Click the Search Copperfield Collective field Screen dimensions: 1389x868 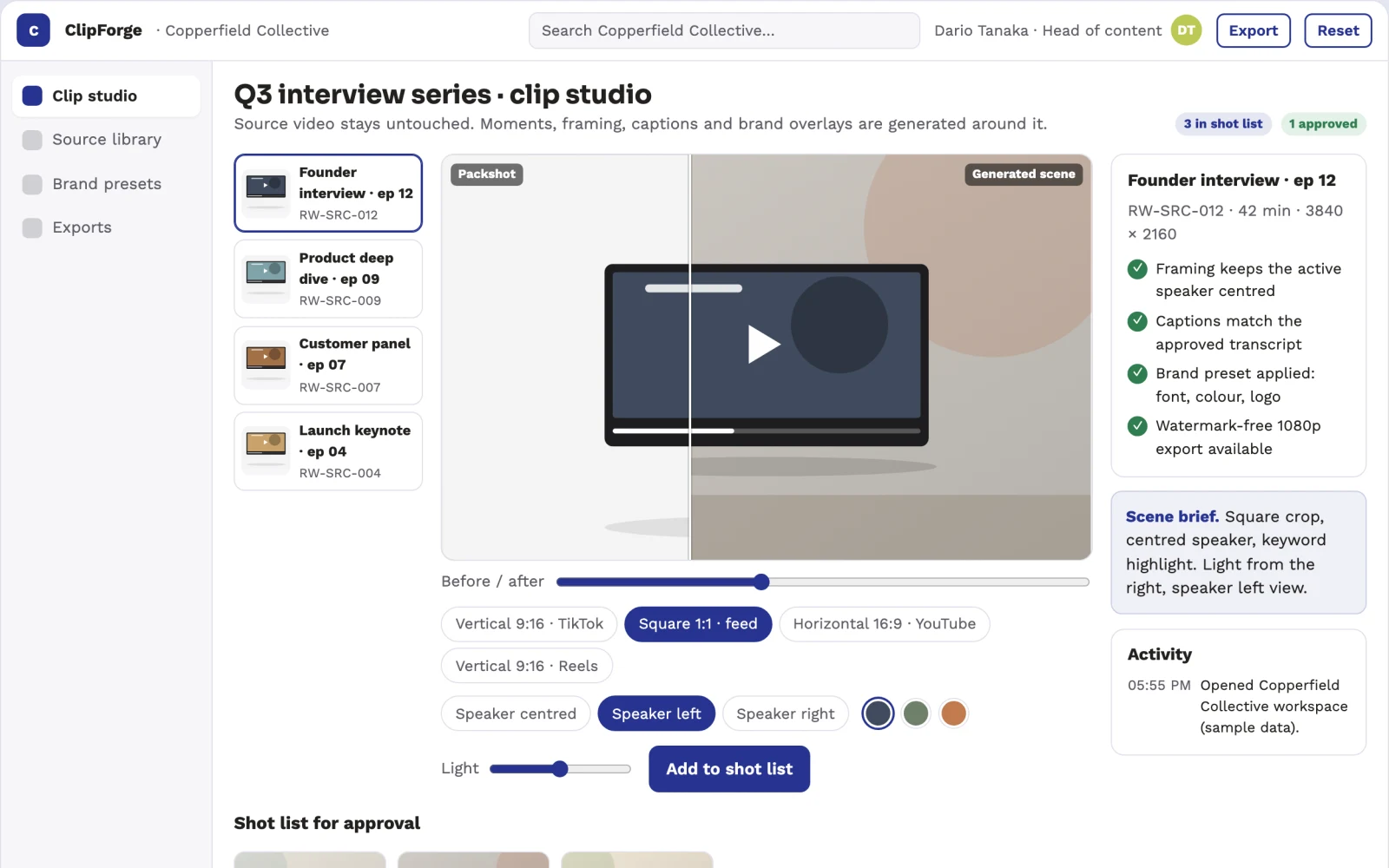tap(724, 30)
